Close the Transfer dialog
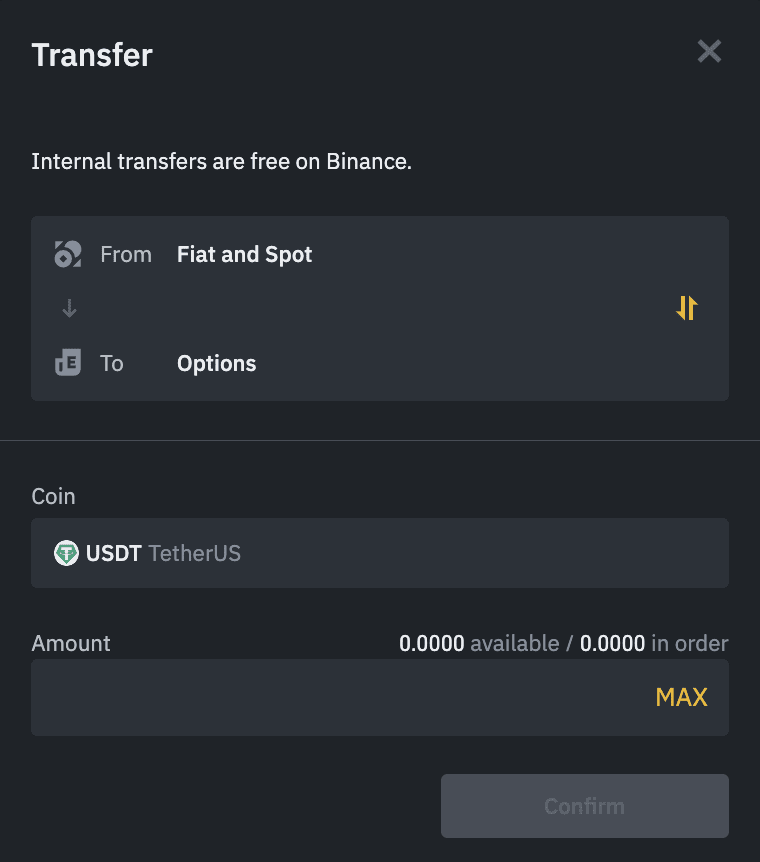This screenshot has height=862, width=760. coord(709,52)
